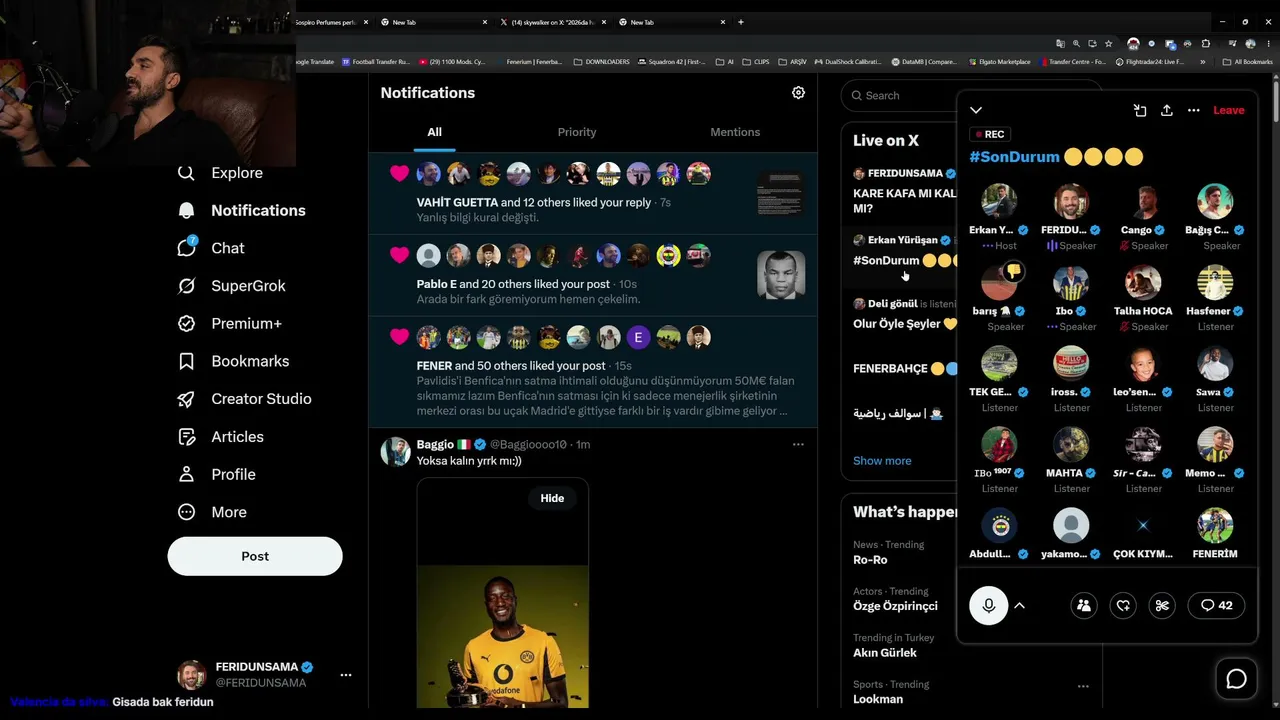Open FERIDUNSAMA account switcher dots
The width and height of the screenshot is (1280, 720).
[345, 675]
